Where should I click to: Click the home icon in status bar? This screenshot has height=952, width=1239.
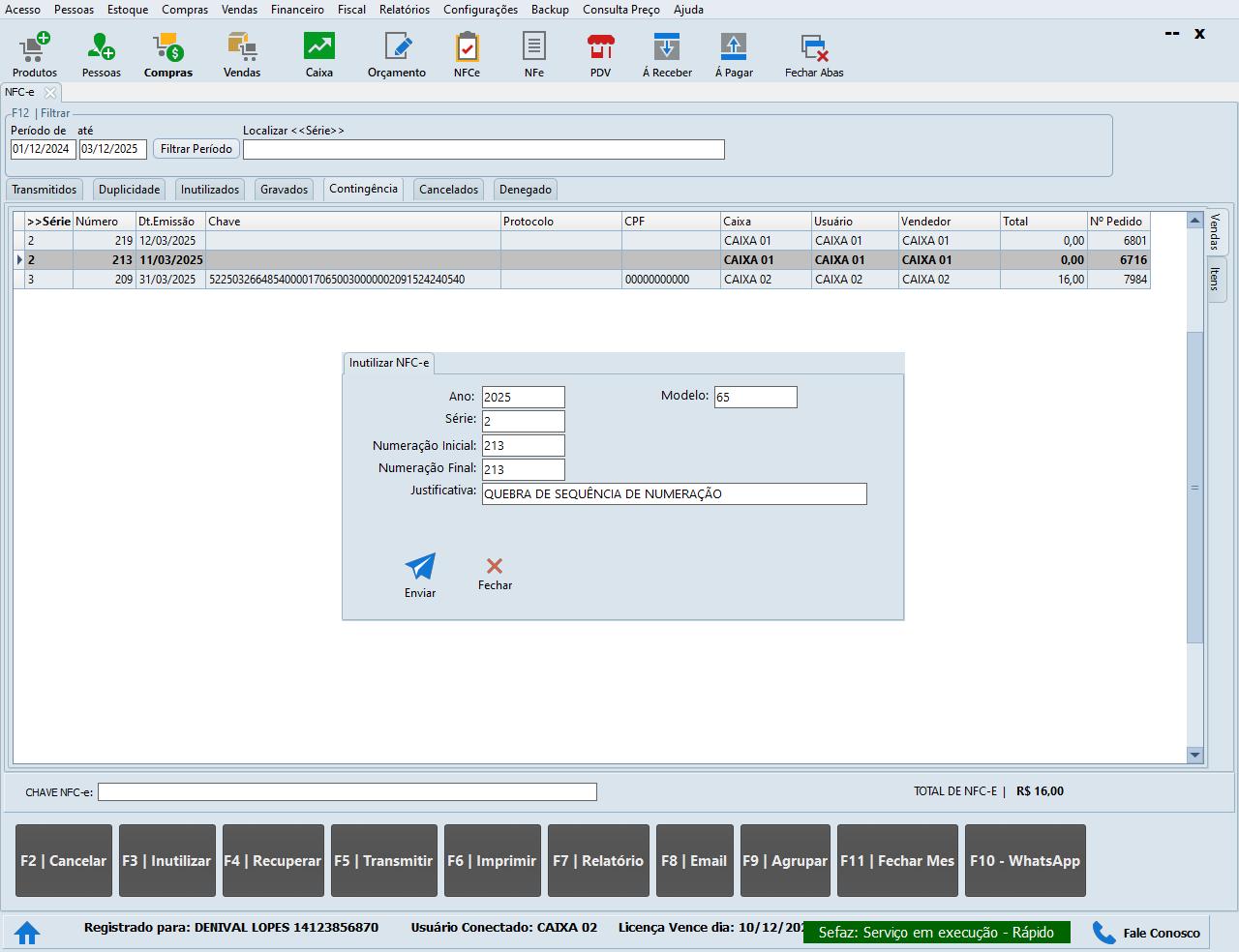(27, 933)
